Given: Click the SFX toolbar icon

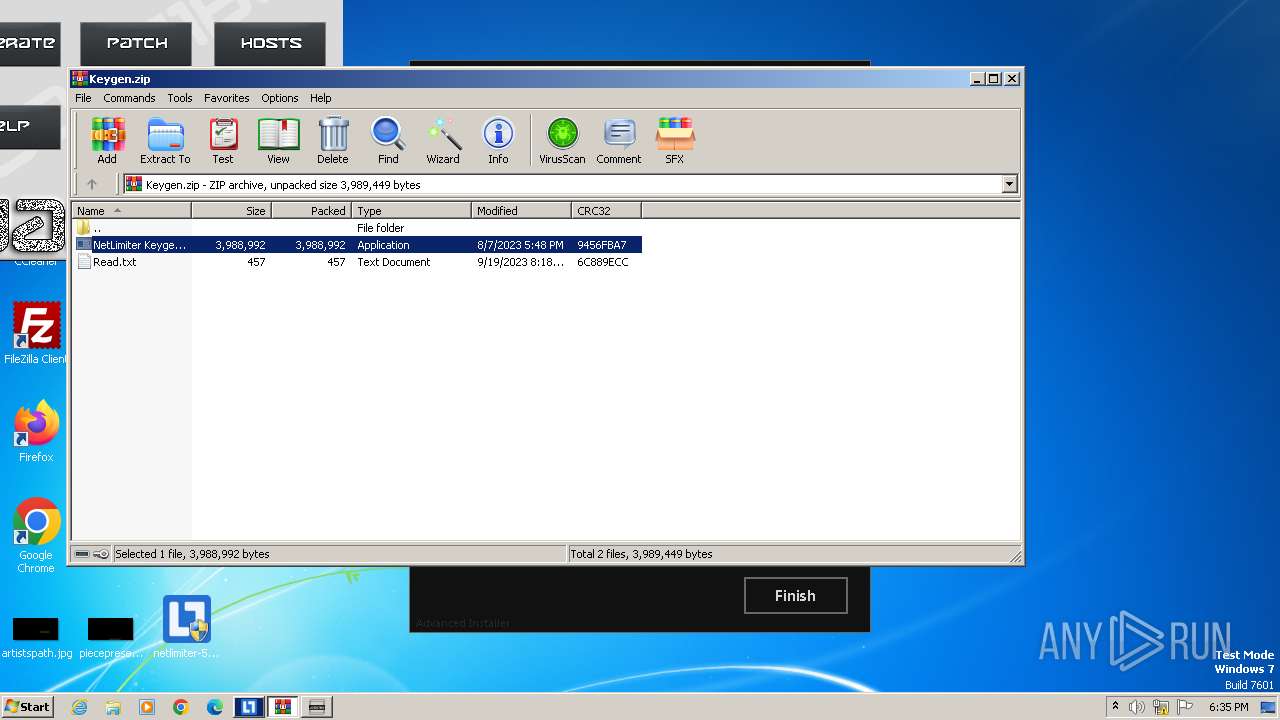Looking at the screenshot, I should click(675, 140).
